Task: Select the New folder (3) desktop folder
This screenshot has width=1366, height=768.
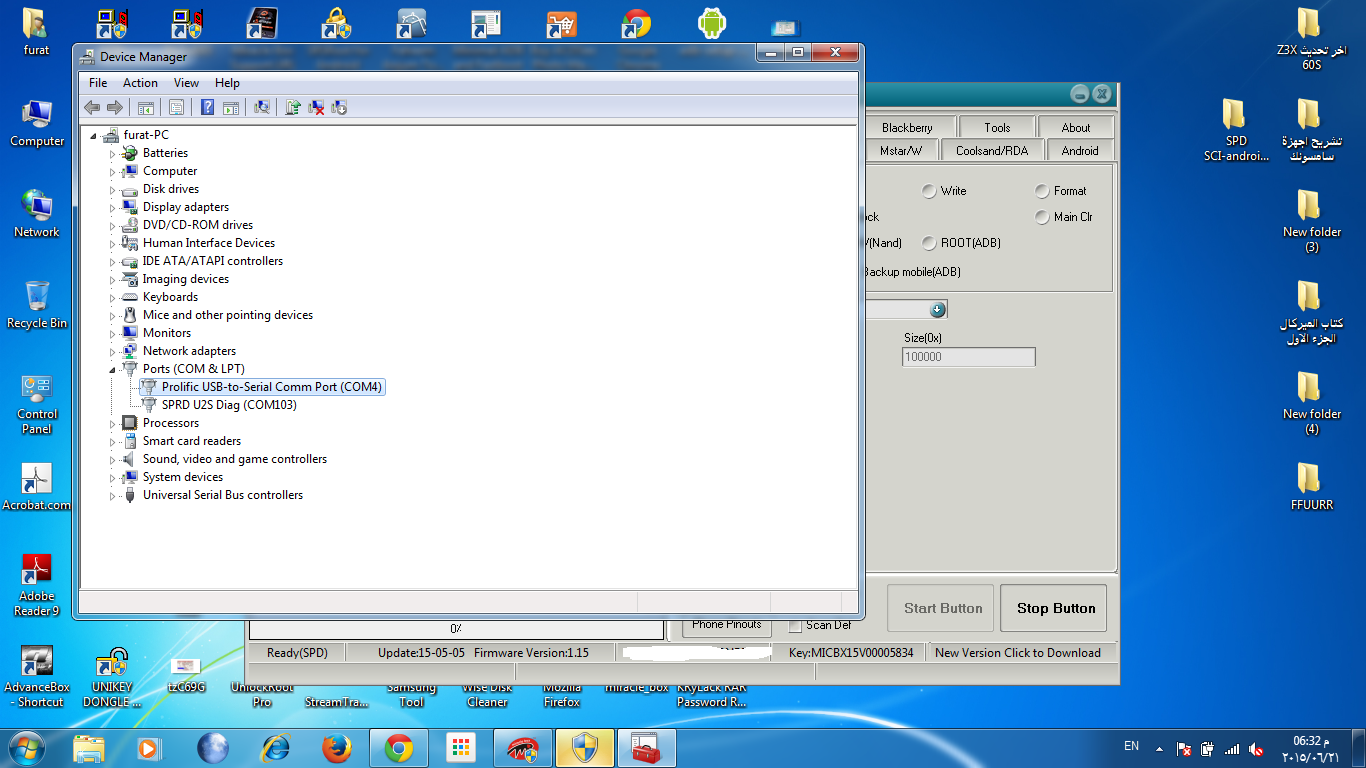Action: pos(1312,221)
